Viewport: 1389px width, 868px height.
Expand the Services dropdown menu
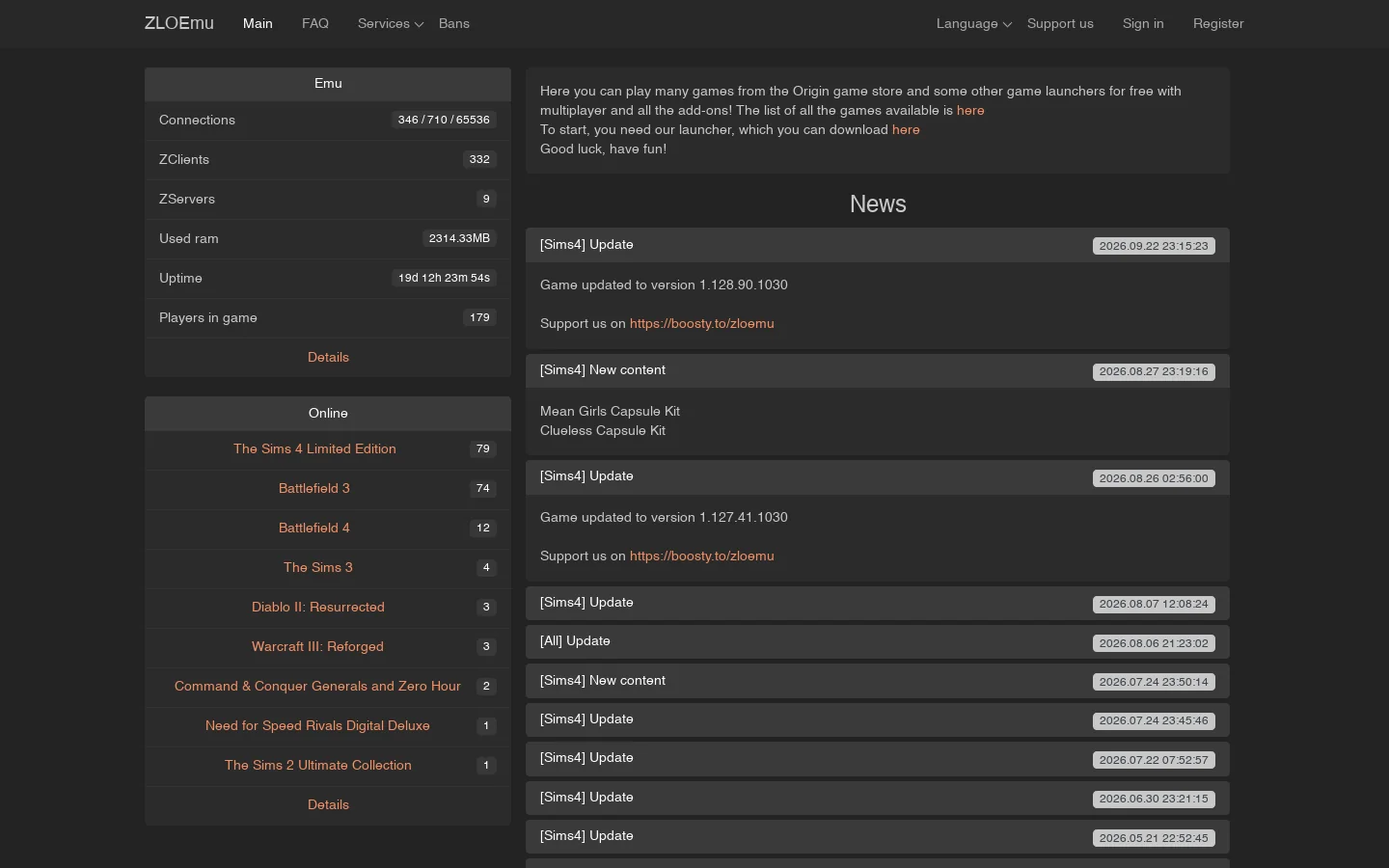tap(391, 23)
